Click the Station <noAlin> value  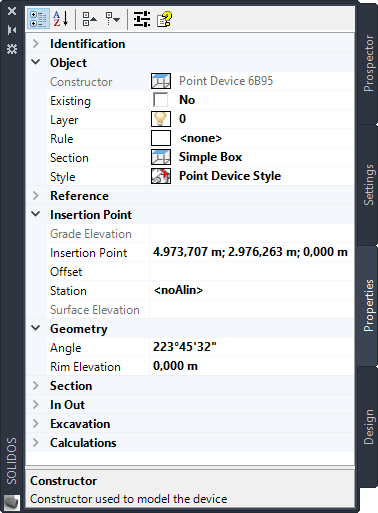point(178,290)
